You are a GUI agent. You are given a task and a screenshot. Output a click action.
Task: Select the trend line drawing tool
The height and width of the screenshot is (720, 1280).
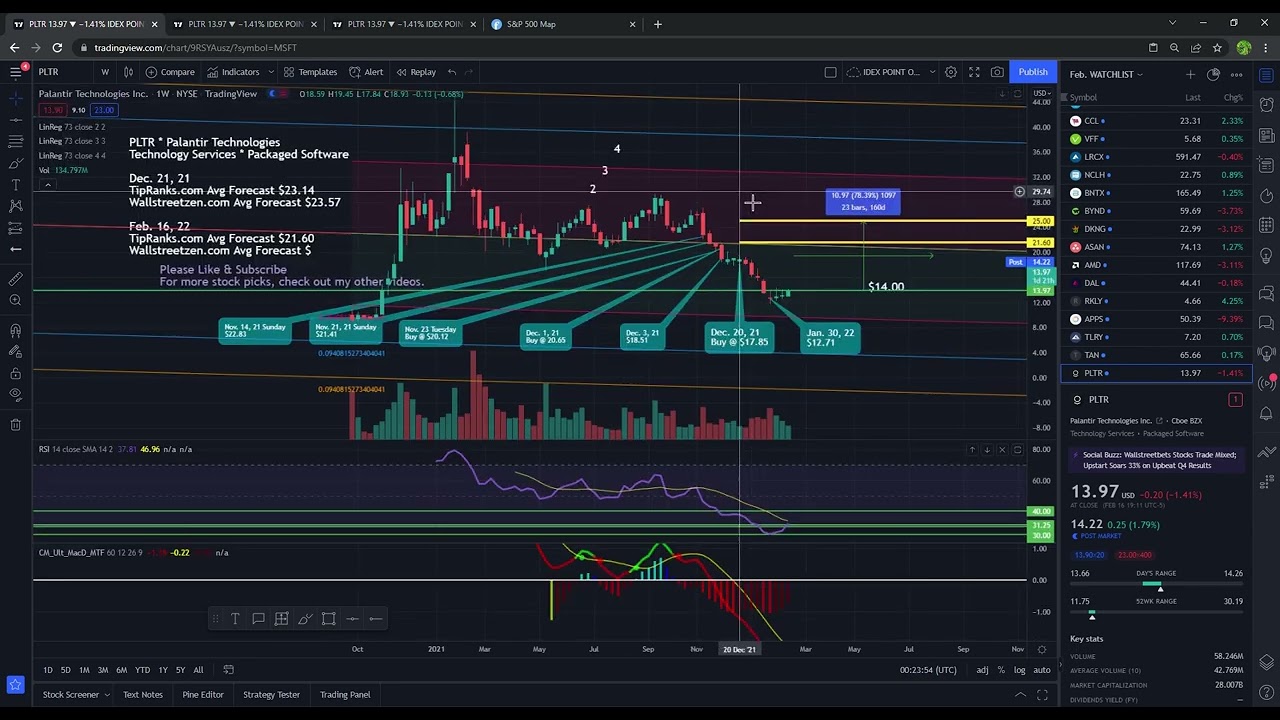pos(15,120)
